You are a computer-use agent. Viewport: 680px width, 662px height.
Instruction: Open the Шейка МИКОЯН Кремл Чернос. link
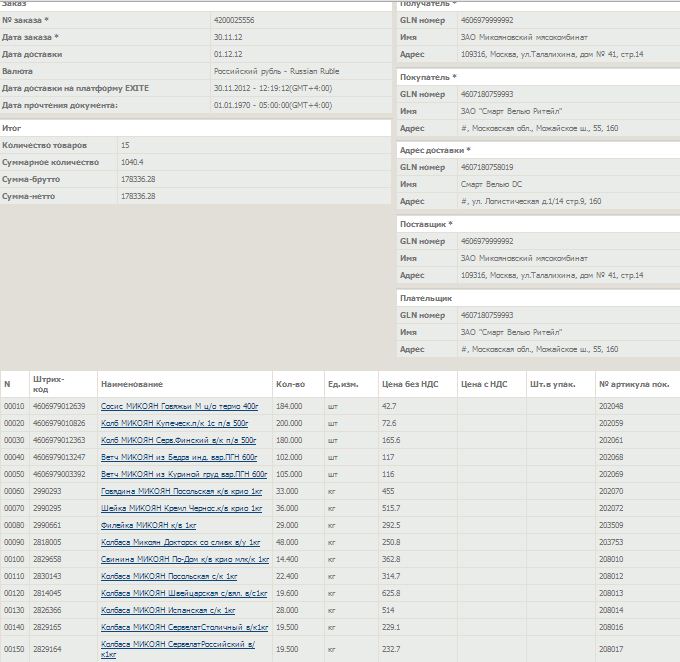click(181, 508)
